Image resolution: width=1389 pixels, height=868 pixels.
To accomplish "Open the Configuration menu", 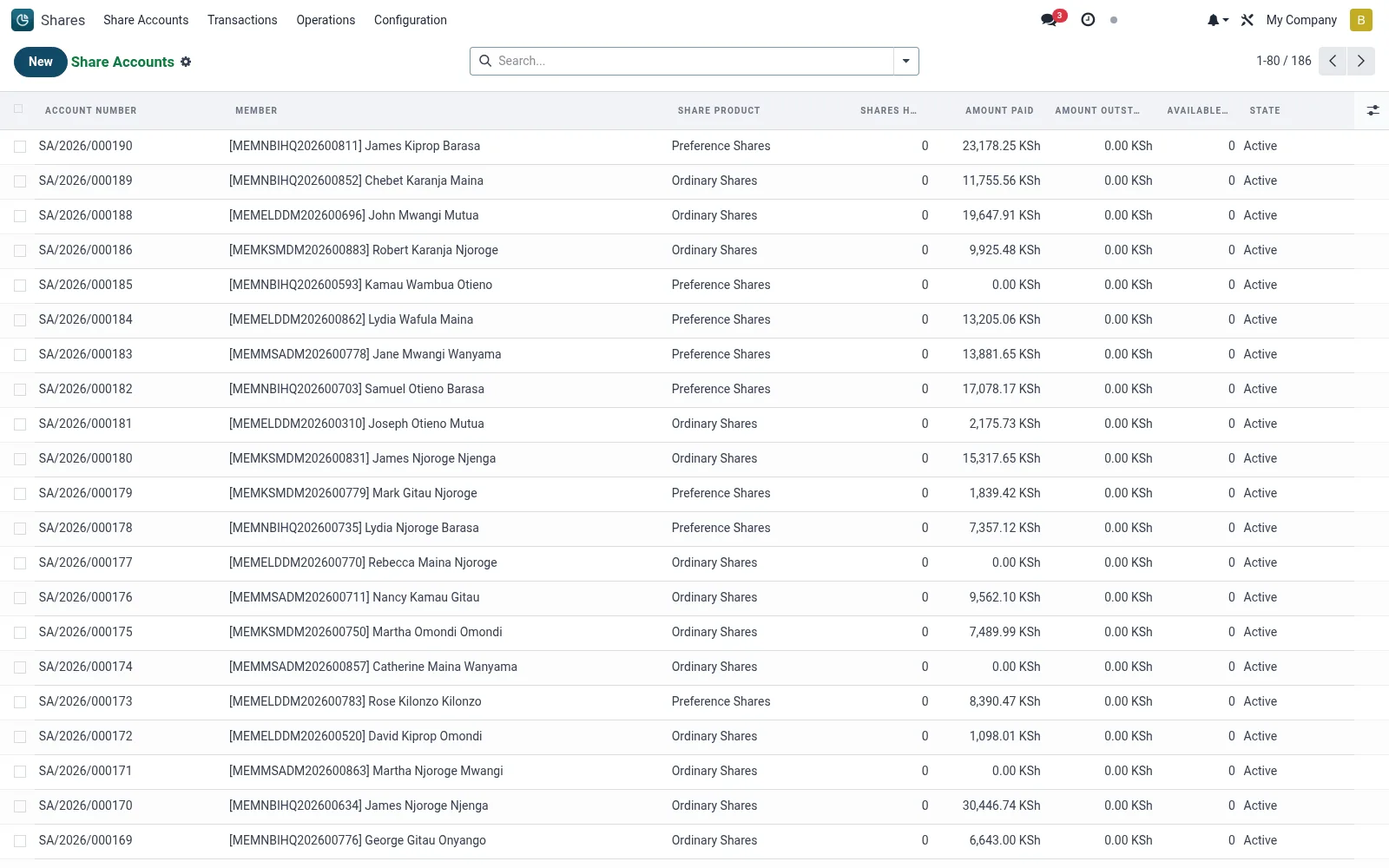I will [410, 20].
